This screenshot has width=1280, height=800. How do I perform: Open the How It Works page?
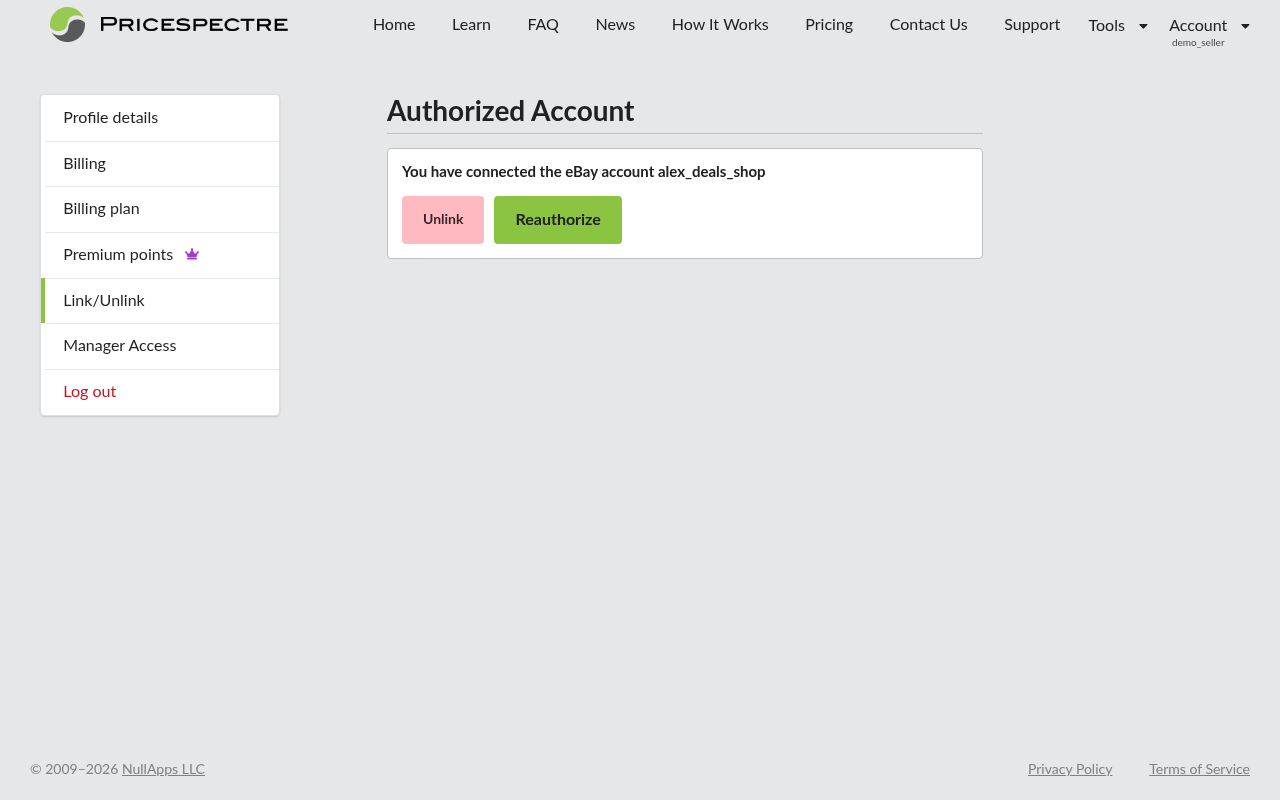pos(720,24)
